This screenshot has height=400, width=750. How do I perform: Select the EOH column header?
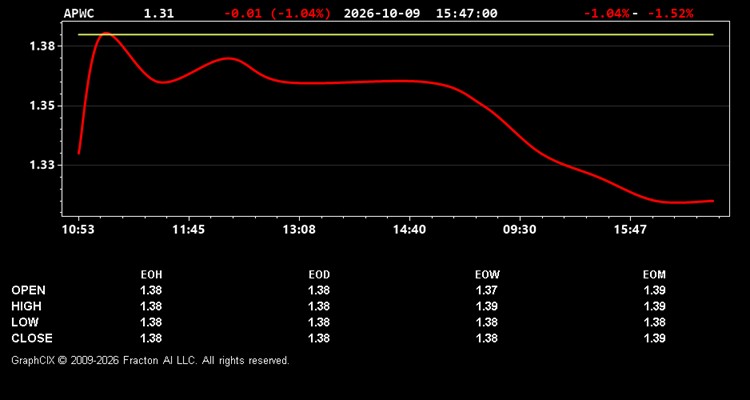[x=151, y=275]
